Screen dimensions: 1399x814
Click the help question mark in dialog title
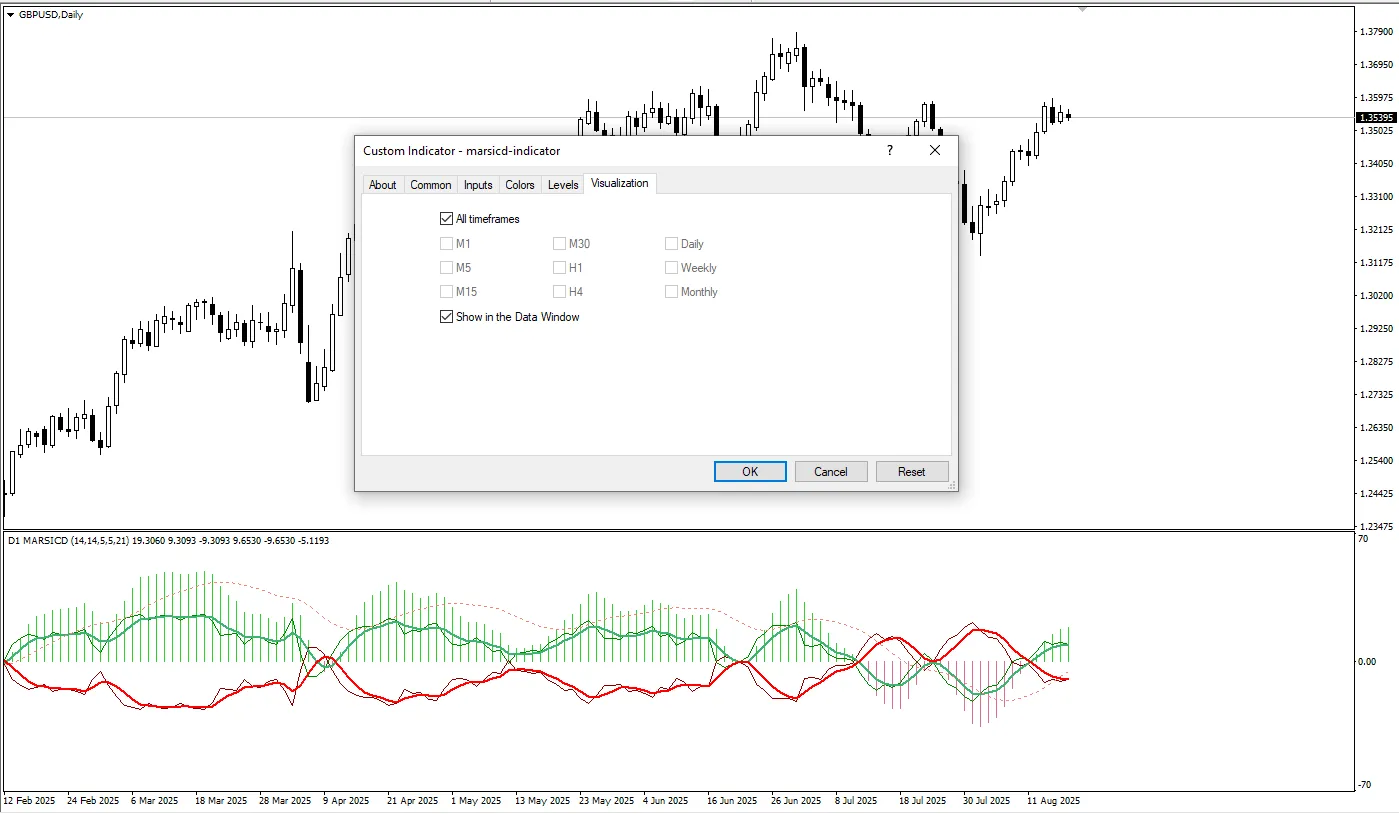889,150
